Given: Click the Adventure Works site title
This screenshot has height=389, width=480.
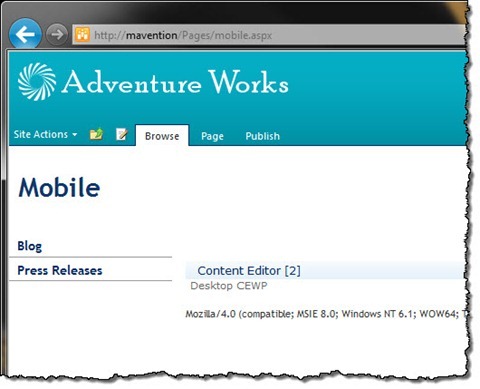Looking at the screenshot, I should pos(175,82).
